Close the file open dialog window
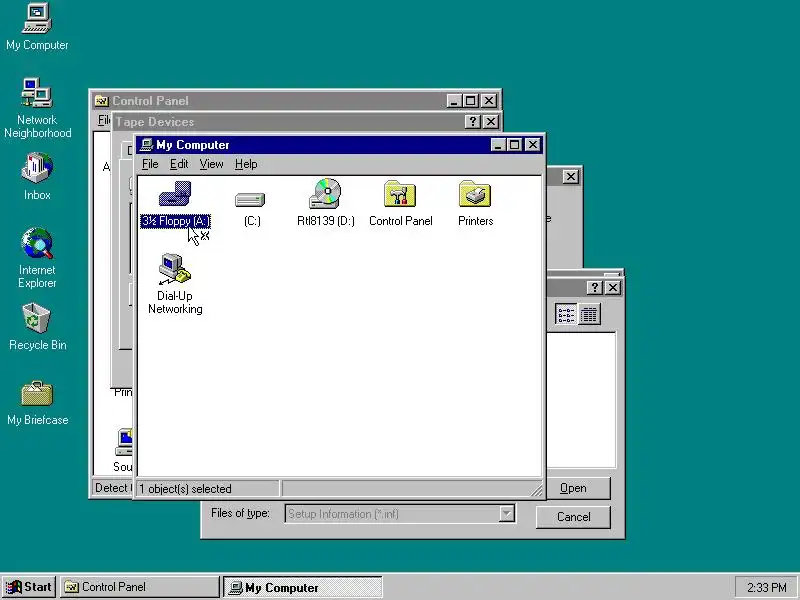 [x=613, y=288]
